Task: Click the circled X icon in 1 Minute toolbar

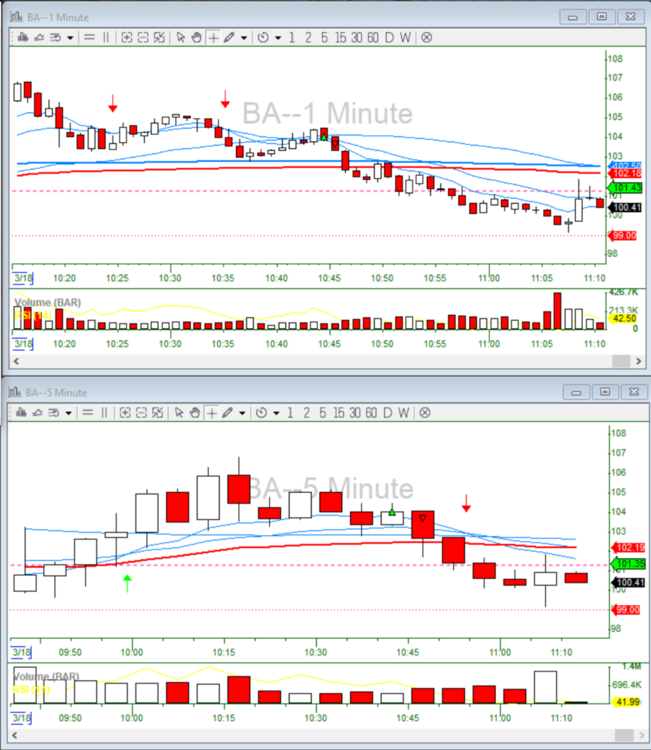Action: (426, 37)
